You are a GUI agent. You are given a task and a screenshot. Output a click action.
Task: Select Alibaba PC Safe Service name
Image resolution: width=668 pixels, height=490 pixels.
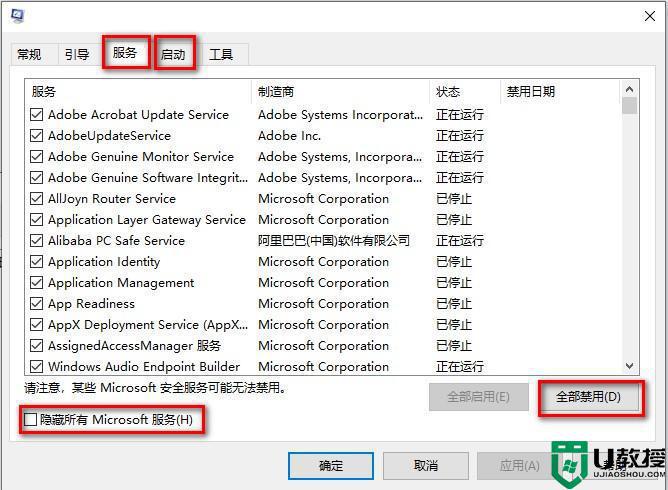pyautogui.click(x=116, y=240)
